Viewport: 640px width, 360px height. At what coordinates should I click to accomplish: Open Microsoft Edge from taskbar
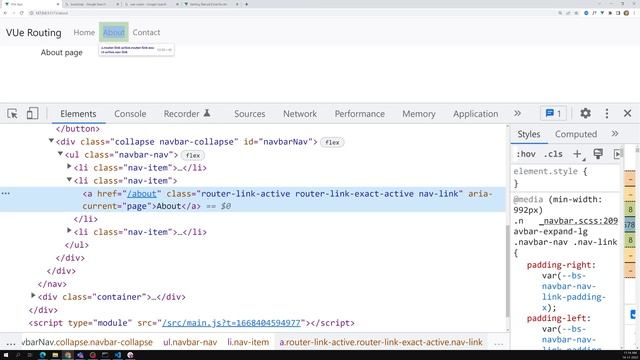[42, 355]
